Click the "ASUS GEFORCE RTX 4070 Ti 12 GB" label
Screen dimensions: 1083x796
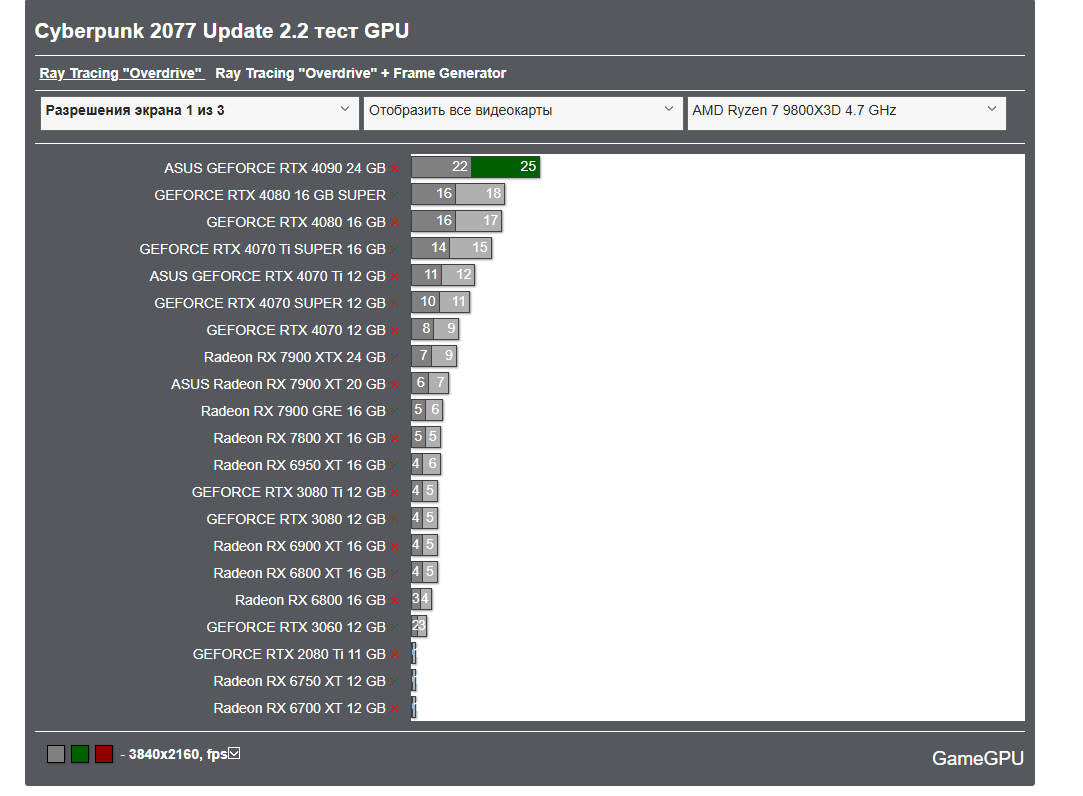click(x=267, y=276)
